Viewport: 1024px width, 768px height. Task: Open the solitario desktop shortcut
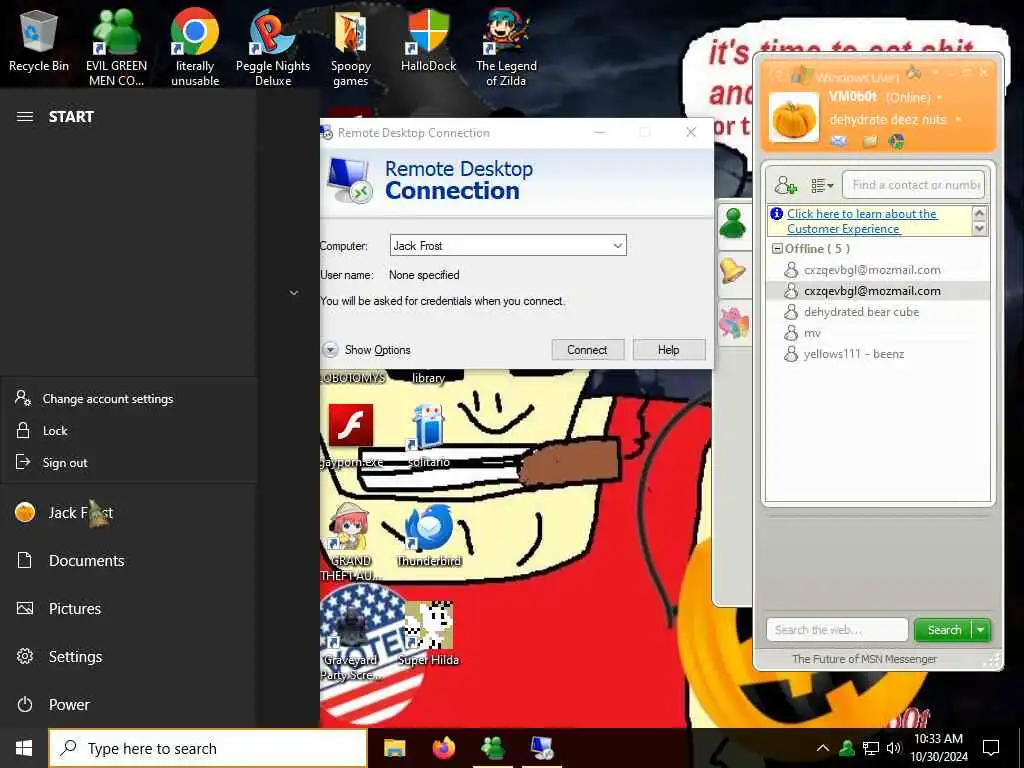[428, 435]
